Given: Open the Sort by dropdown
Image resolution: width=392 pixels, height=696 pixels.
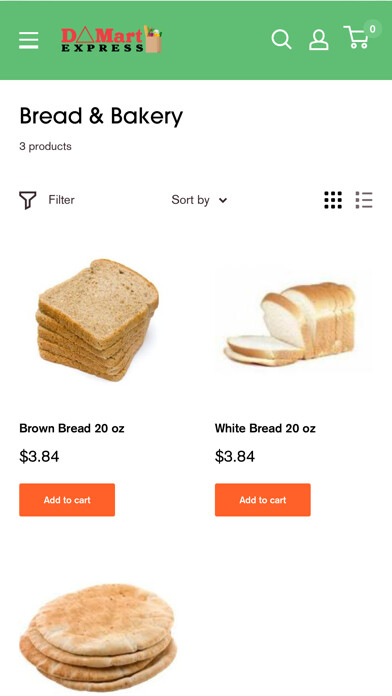Looking at the screenshot, I should pos(199,200).
